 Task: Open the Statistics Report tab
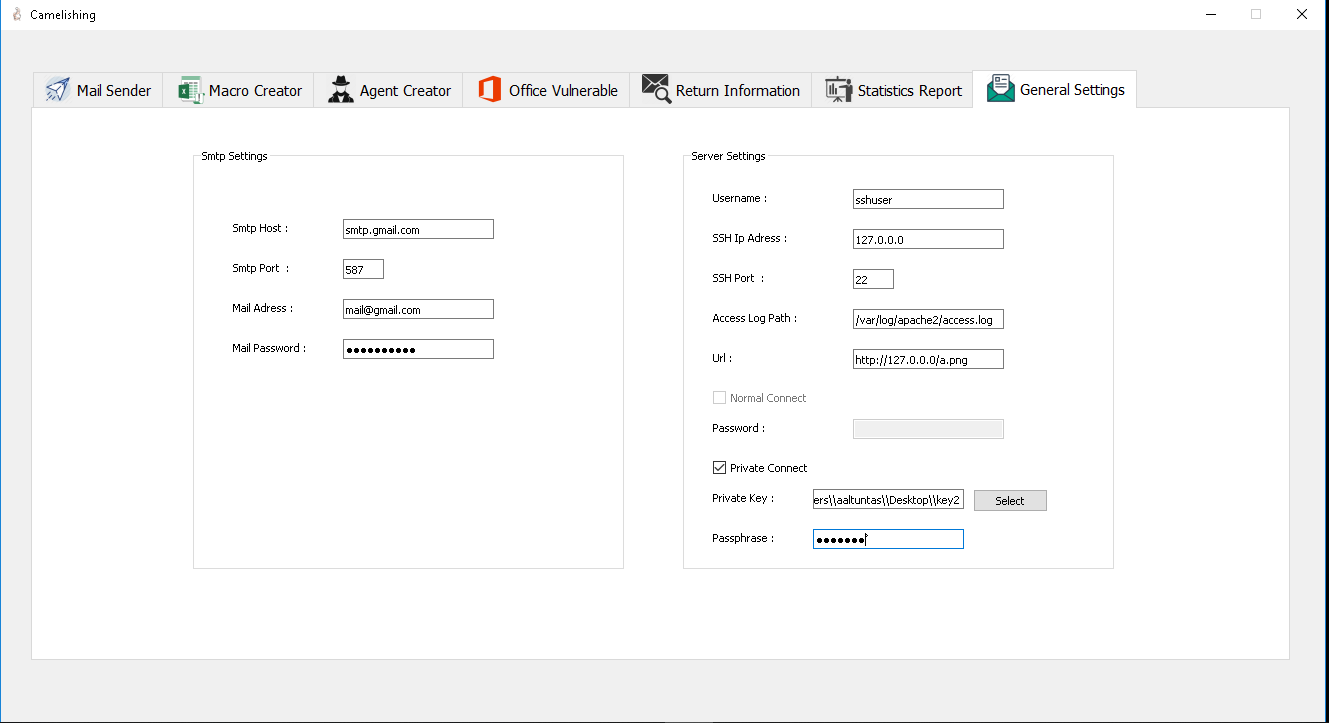pos(892,90)
